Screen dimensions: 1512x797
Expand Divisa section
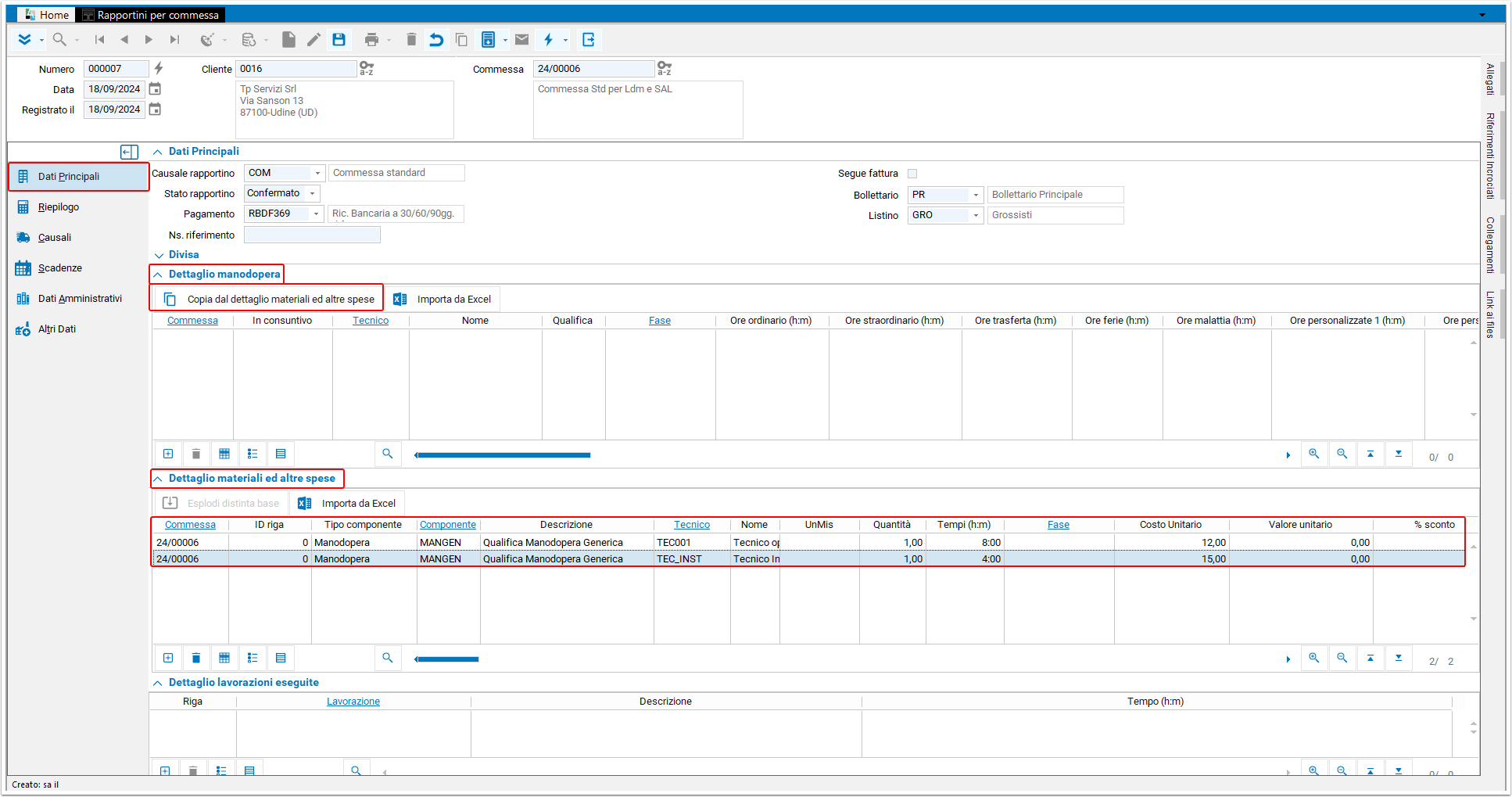coord(159,255)
